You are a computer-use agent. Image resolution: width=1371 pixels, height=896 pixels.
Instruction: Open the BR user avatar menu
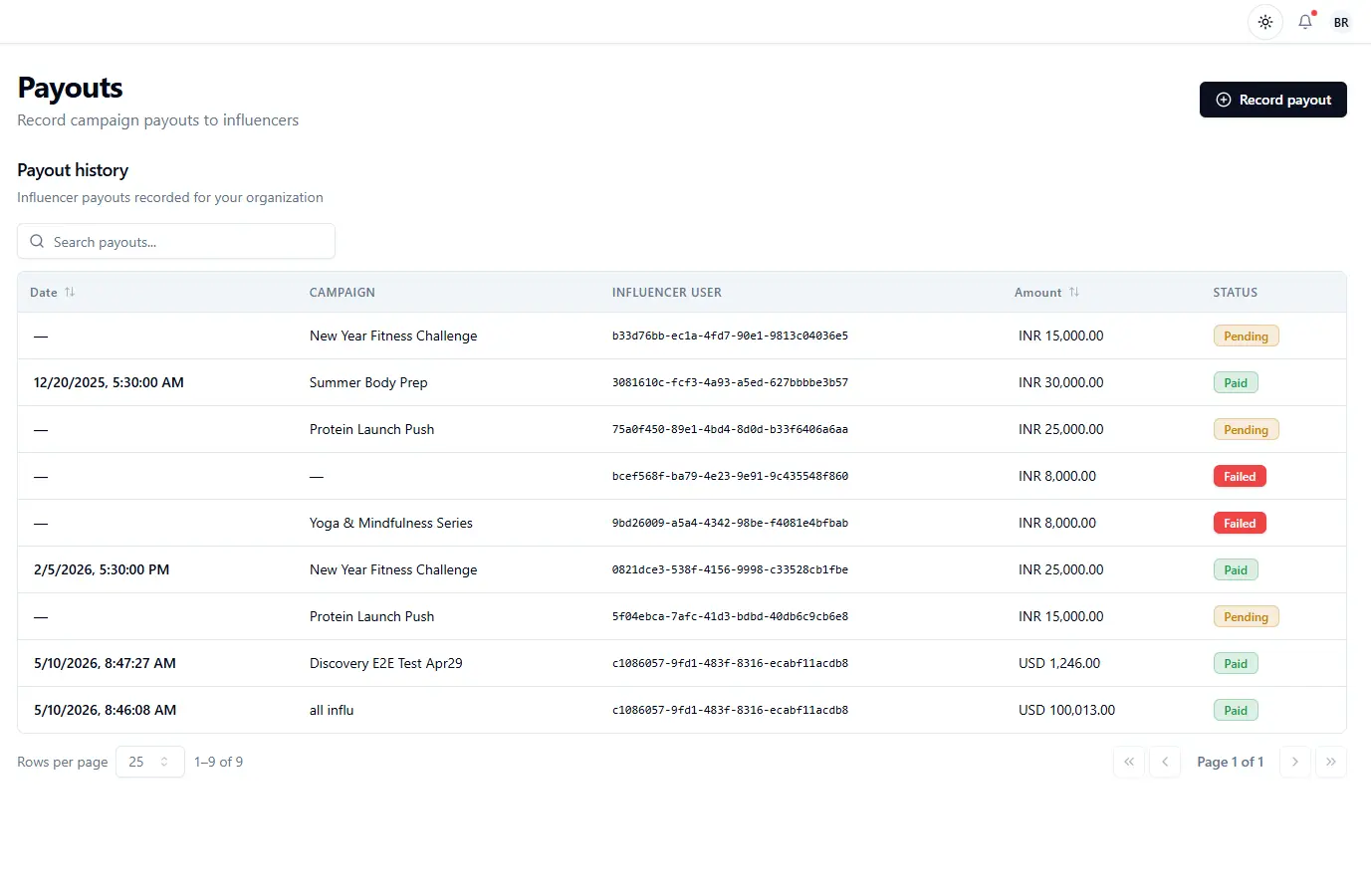point(1341,22)
